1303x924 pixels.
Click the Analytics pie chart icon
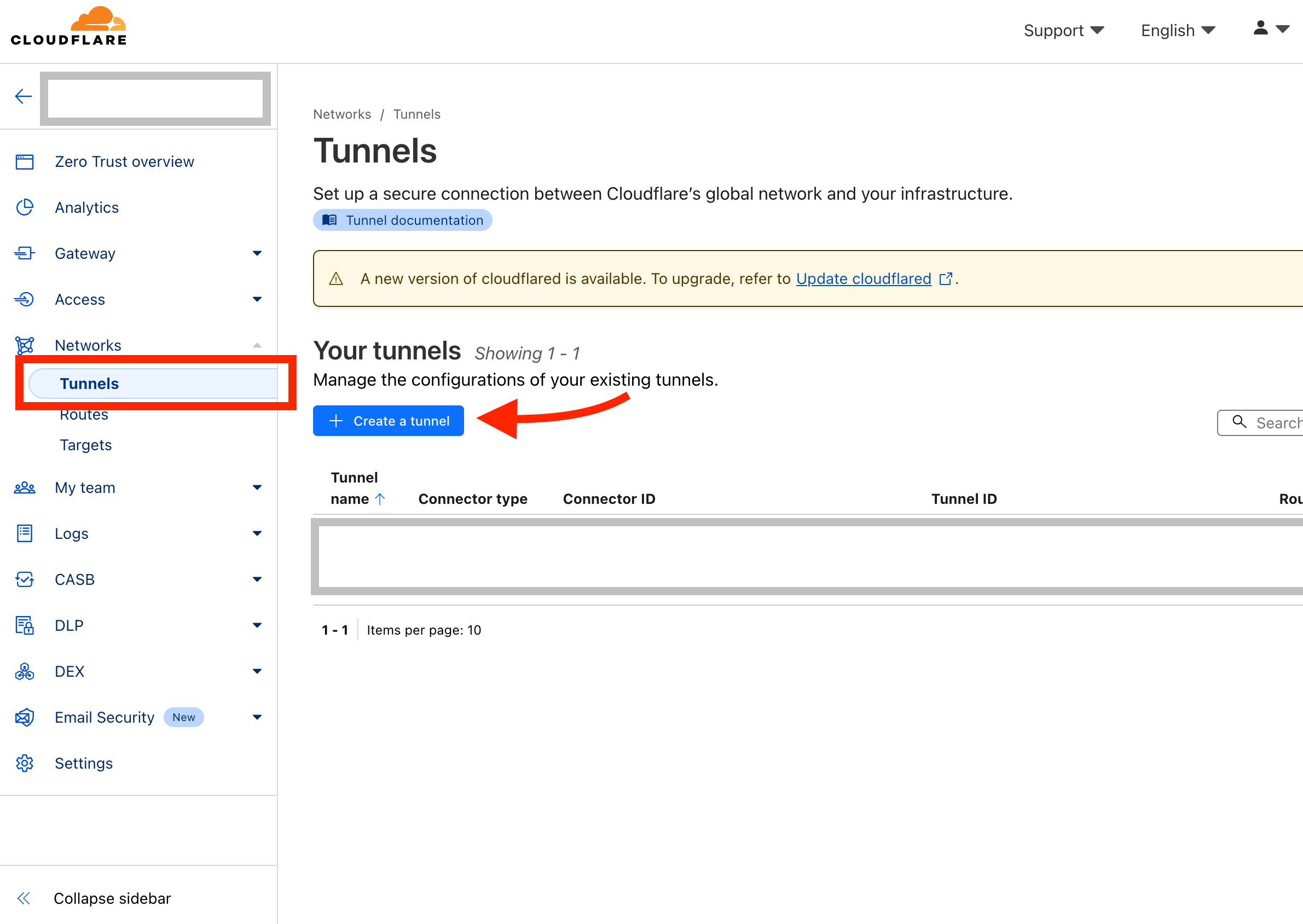tap(25, 208)
